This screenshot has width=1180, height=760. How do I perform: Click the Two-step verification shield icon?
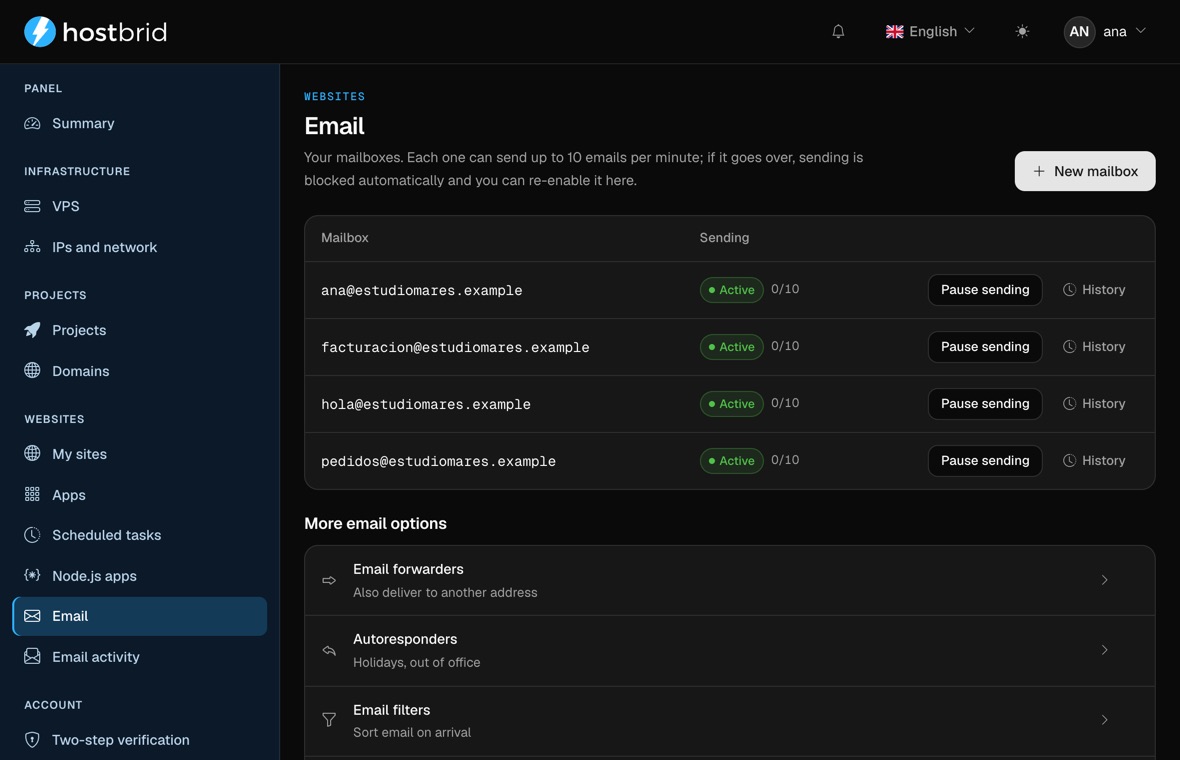(32, 740)
